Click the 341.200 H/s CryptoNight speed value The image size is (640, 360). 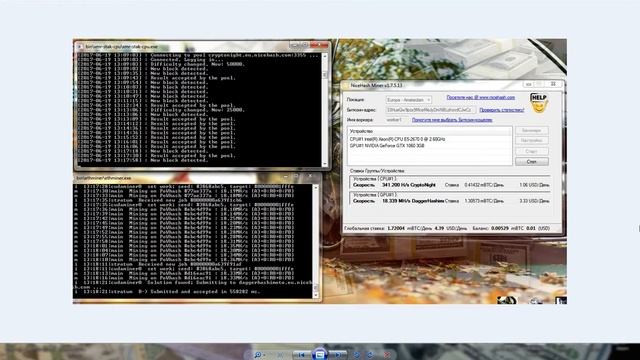tap(409, 185)
